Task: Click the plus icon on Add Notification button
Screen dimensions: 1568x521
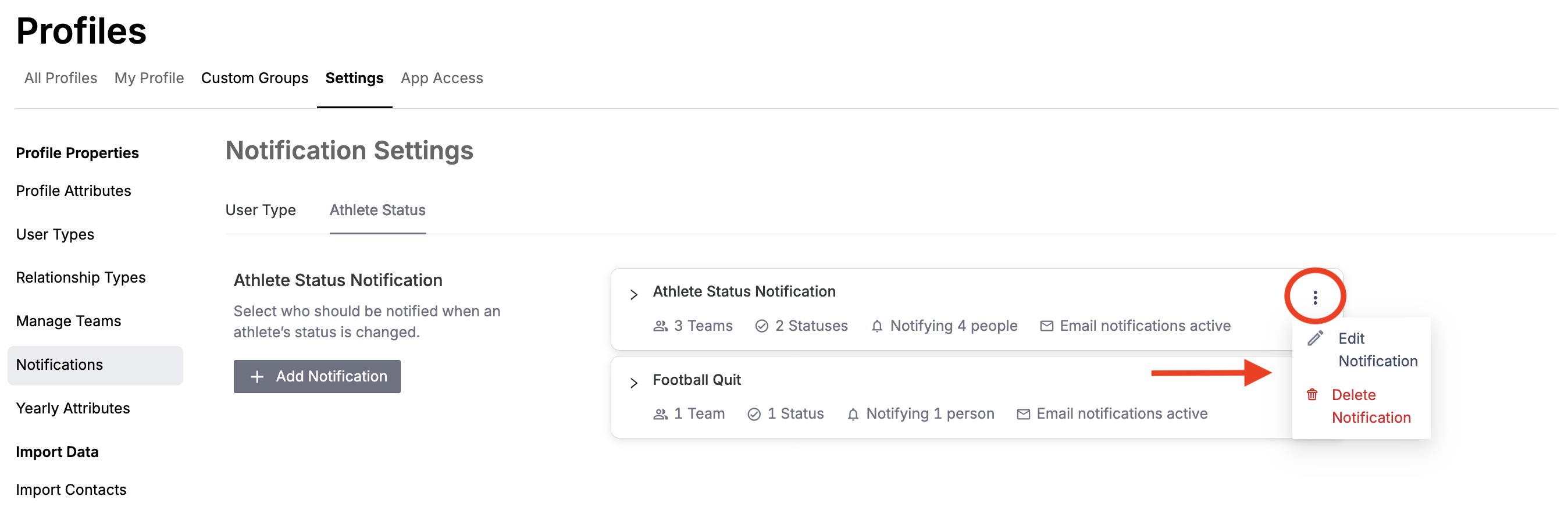Action: pyautogui.click(x=258, y=376)
